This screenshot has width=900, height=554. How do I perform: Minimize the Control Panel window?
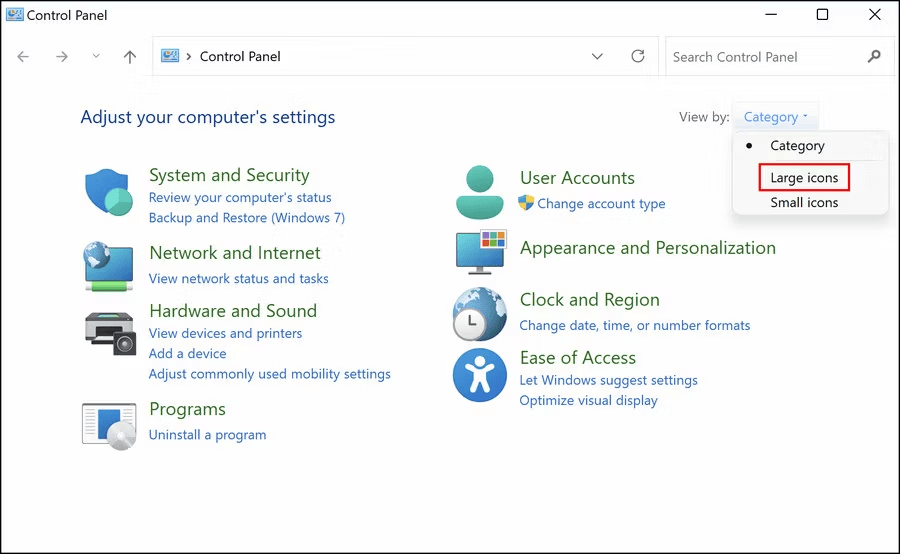point(771,14)
